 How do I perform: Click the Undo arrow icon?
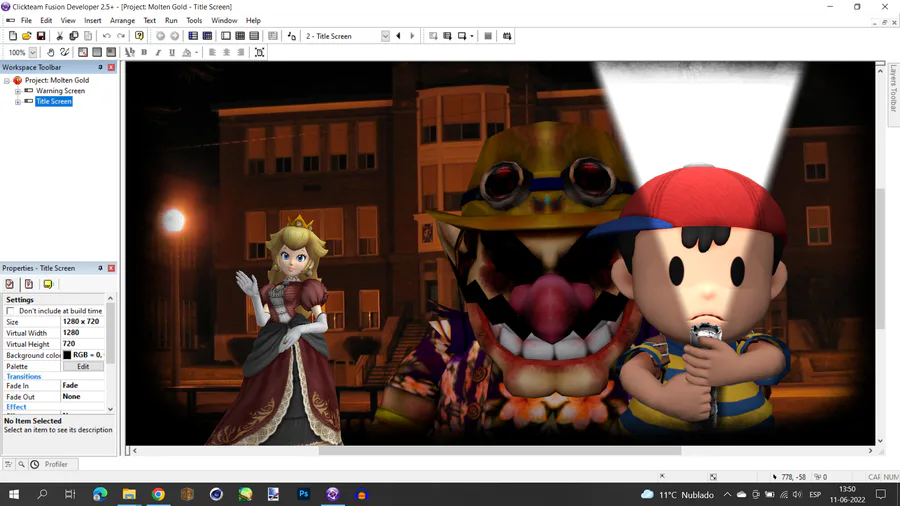click(107, 36)
